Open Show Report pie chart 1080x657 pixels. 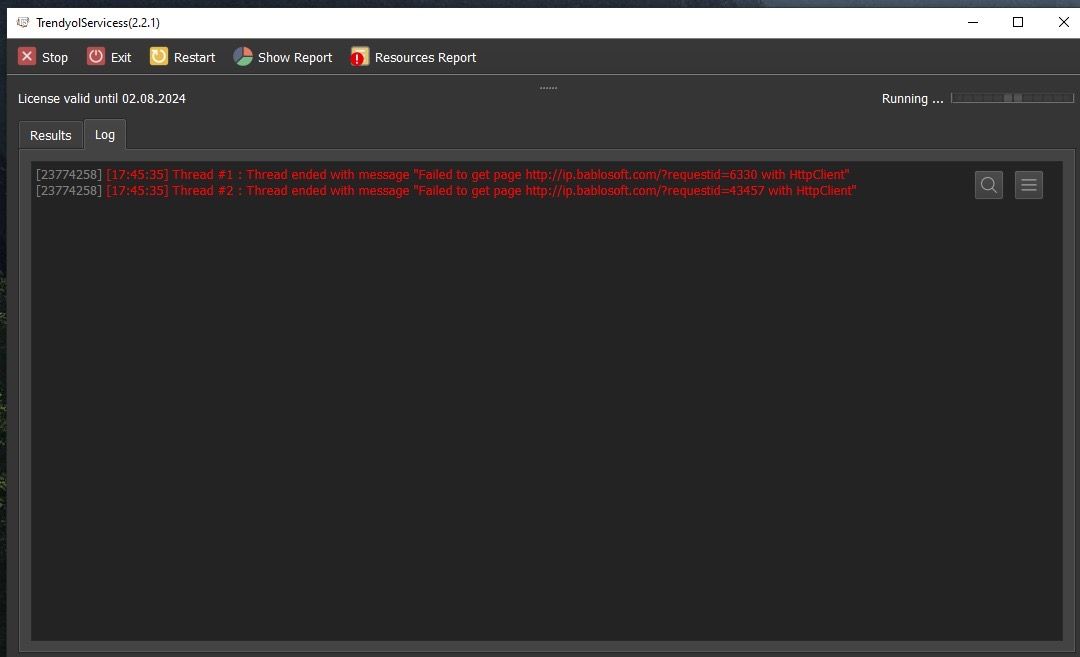pyautogui.click(x=283, y=57)
